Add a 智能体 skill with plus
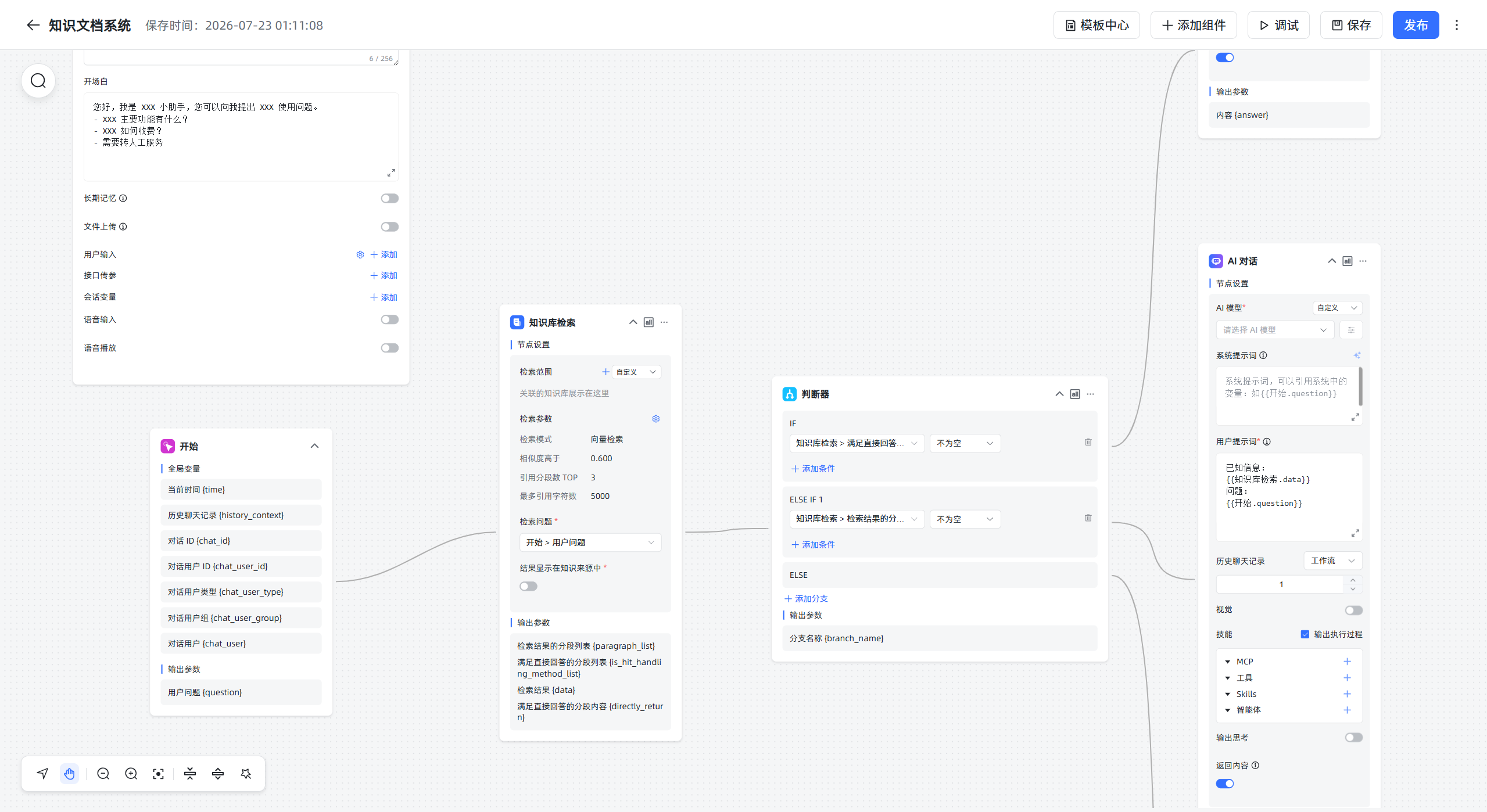The image size is (1487, 812). tap(1348, 710)
